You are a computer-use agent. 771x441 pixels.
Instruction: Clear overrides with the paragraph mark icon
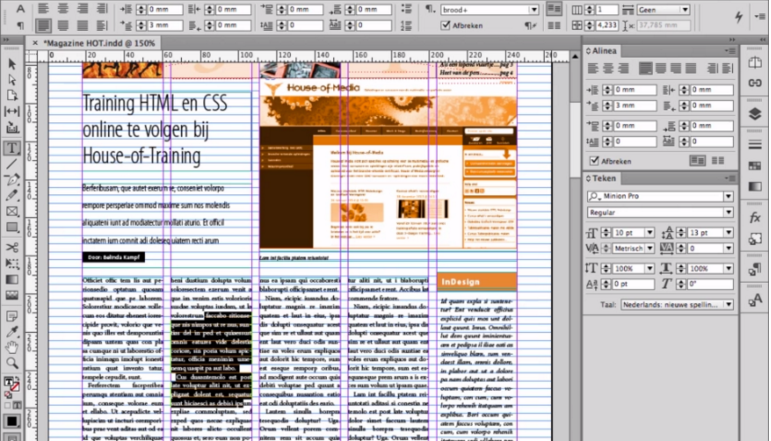coord(530,26)
